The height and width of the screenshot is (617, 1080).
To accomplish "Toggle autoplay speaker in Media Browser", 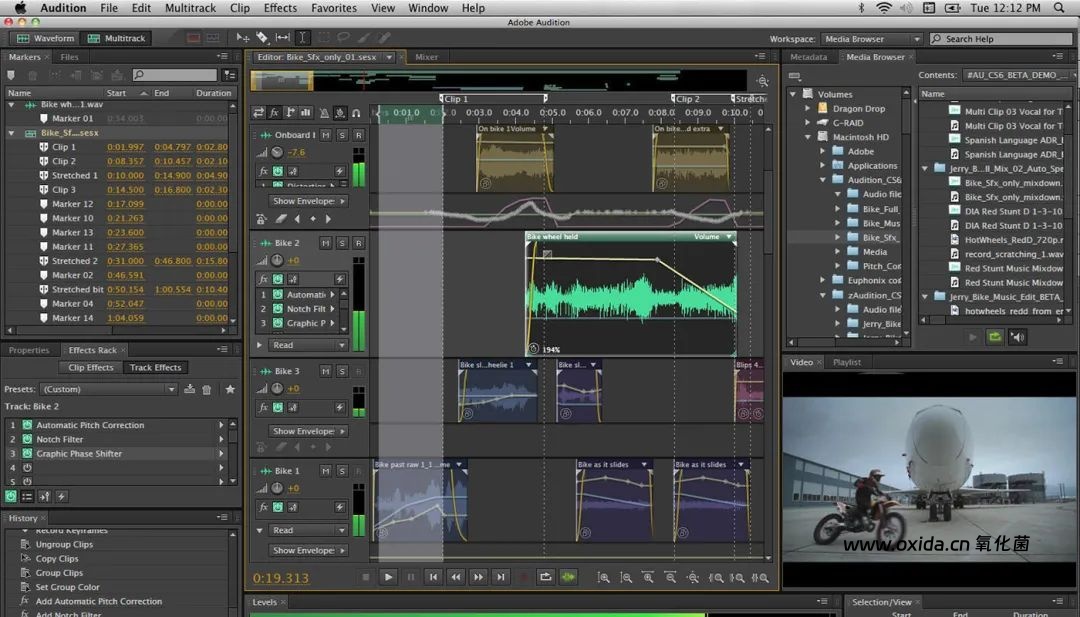I will pyautogui.click(x=1017, y=337).
